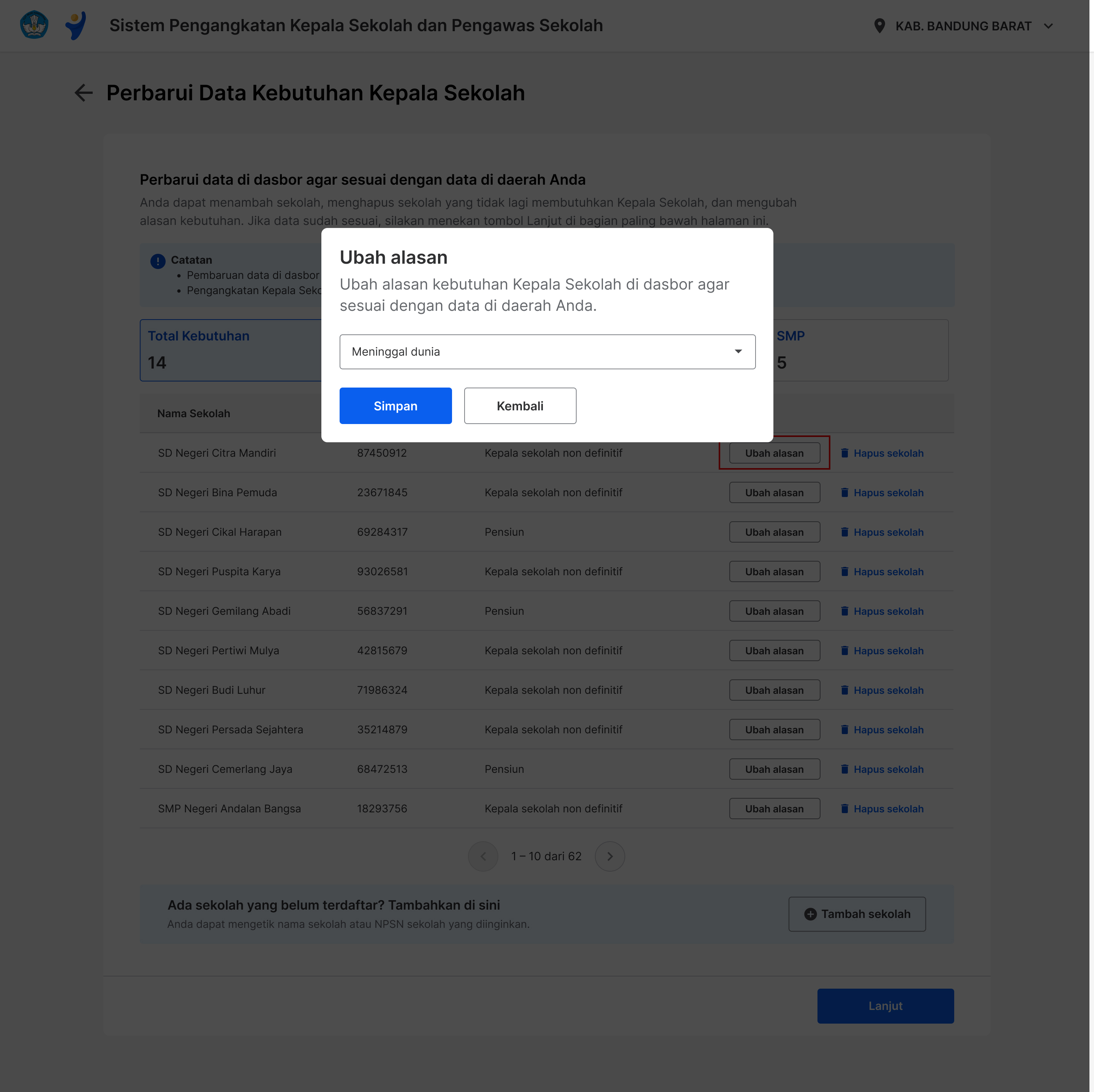The height and width of the screenshot is (1092, 1094).
Task: Click Hapus sekolah link for SD Negeri Persada Sejahtera
Action: (888, 730)
